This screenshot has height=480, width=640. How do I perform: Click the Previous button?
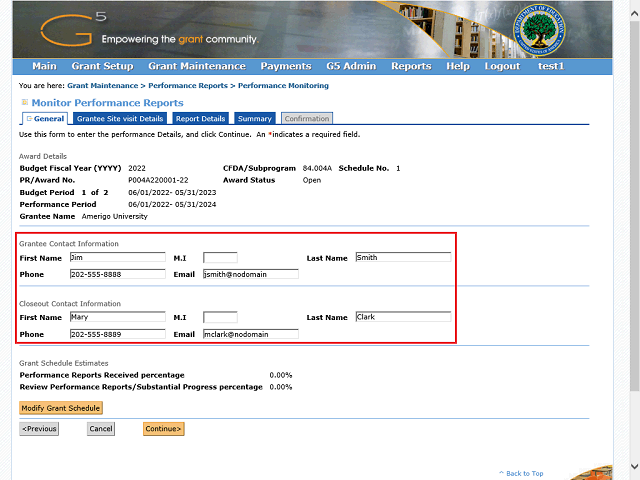(x=39, y=429)
